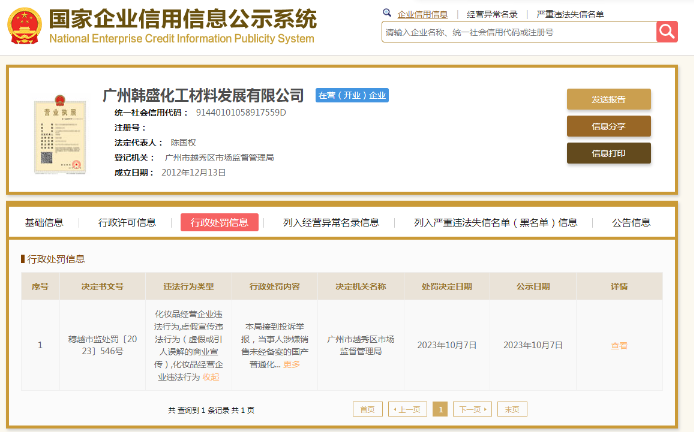Click the 决定书文号 column header

click(x=102, y=286)
